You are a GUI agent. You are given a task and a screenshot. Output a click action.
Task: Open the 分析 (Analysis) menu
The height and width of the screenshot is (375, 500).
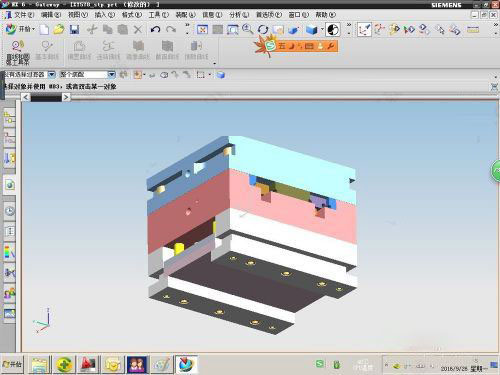(239, 15)
